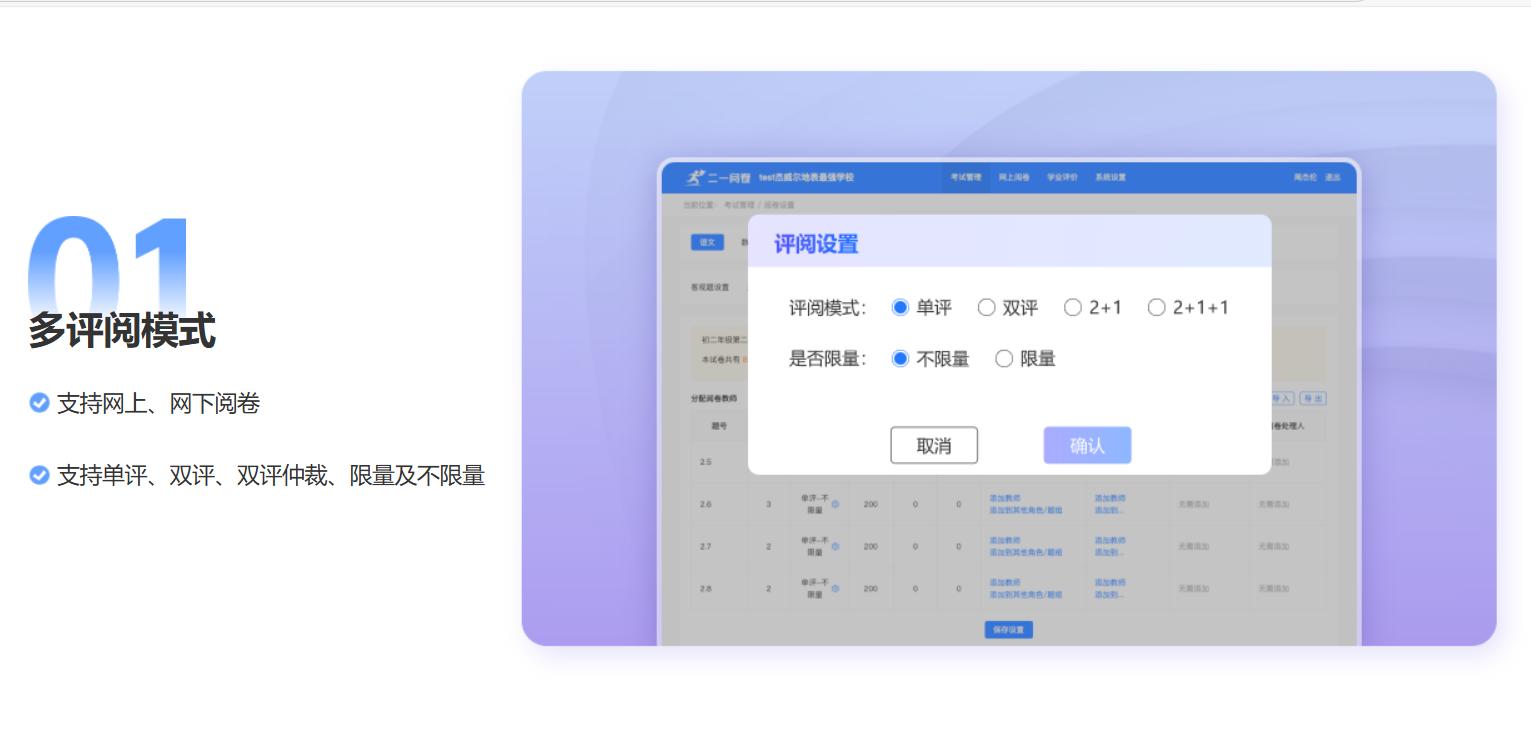Click the checkmark icon beside 支持单评、双评 feature text
1531x748 pixels.
[40, 477]
